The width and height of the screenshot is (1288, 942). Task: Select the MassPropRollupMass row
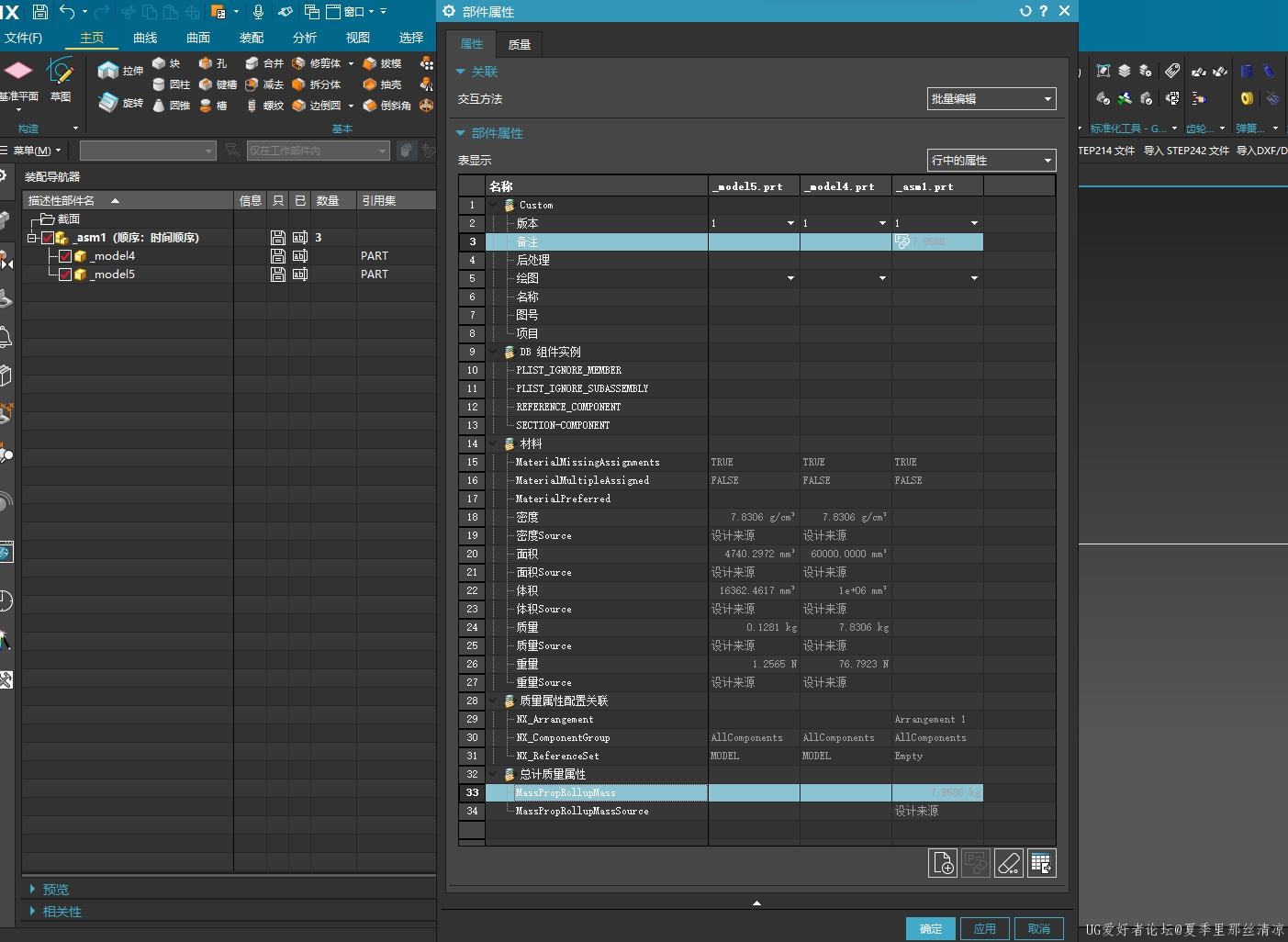click(721, 792)
